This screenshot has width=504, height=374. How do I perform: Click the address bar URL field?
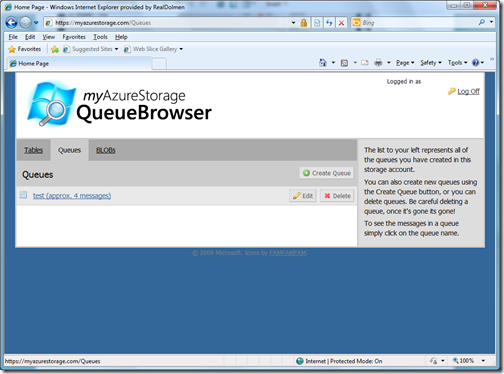point(167,23)
